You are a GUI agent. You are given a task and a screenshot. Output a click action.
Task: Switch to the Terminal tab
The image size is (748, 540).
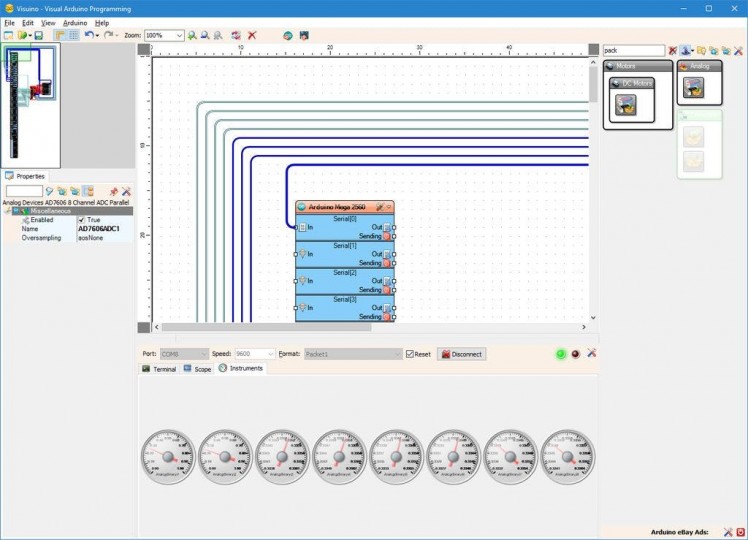pos(159,369)
